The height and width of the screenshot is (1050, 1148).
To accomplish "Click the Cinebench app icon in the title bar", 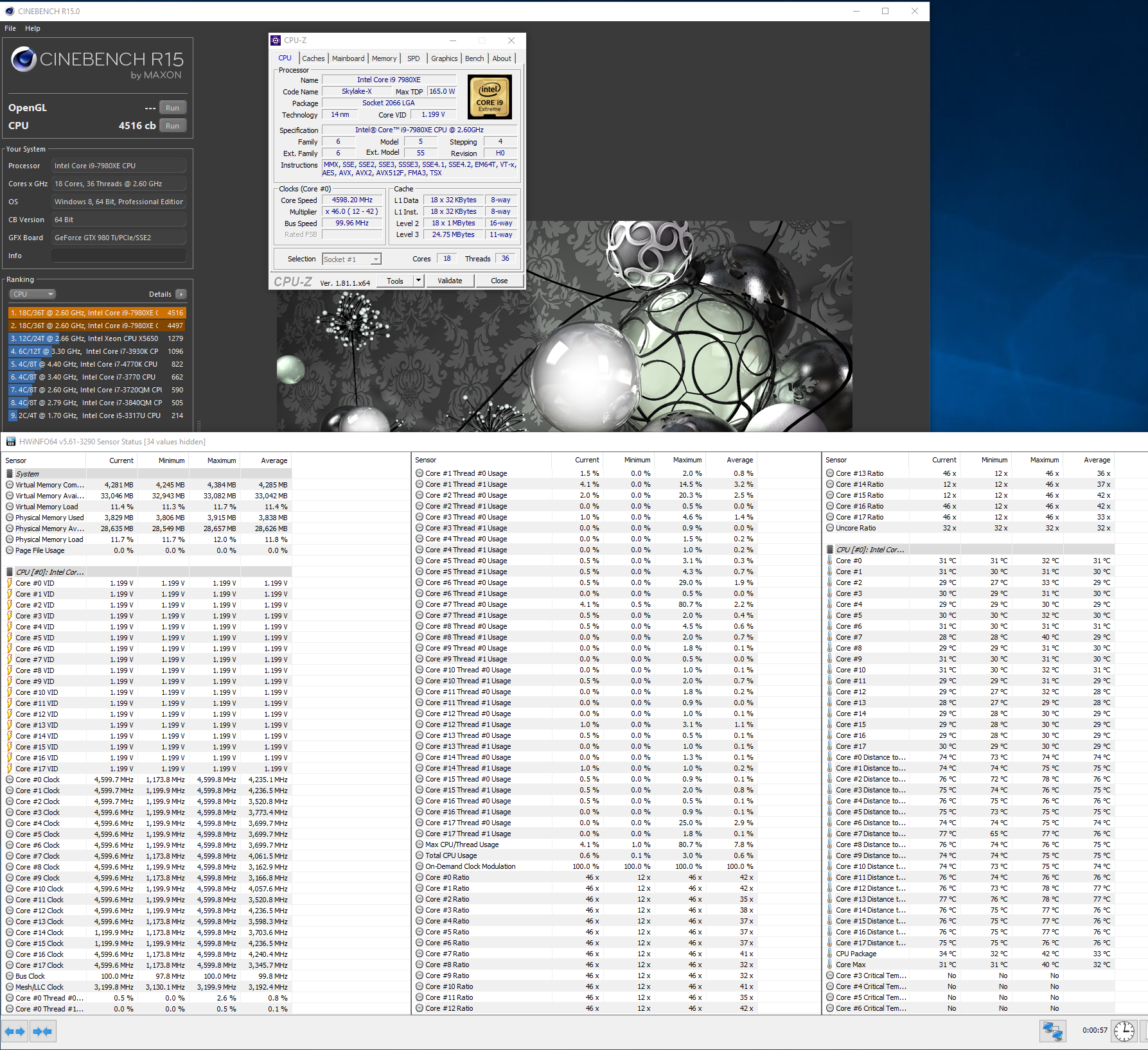I will click(10, 11).
